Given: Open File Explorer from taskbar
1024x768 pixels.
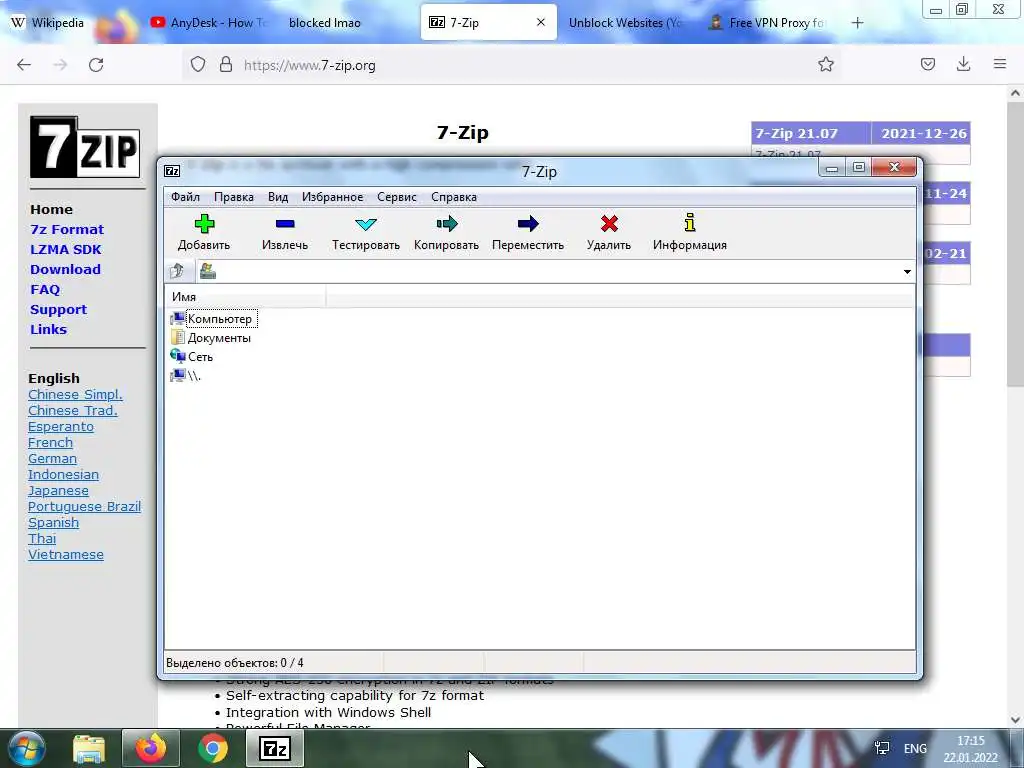Looking at the screenshot, I should coord(89,749).
